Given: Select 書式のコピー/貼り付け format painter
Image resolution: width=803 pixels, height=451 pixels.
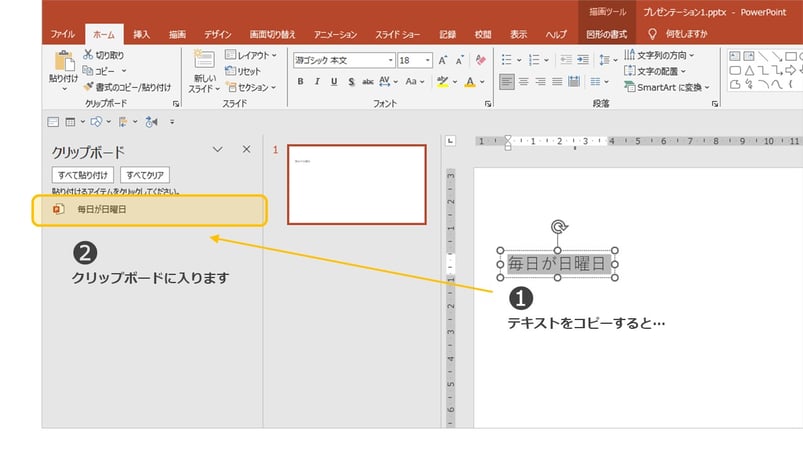Looking at the screenshot, I should 127,87.
